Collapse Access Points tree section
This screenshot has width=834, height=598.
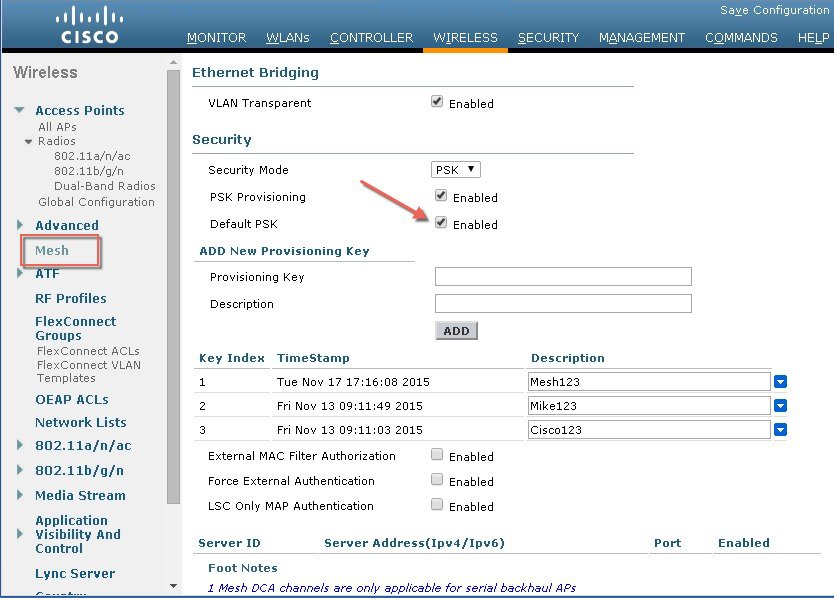(x=19, y=110)
